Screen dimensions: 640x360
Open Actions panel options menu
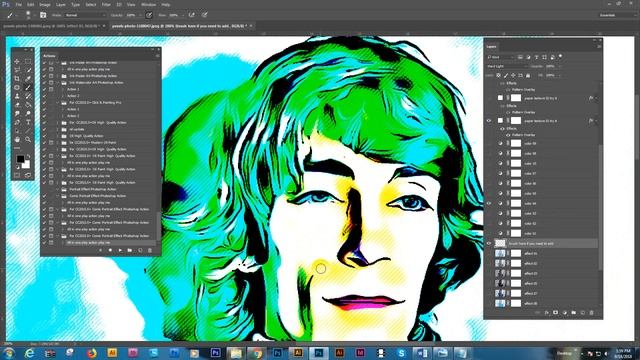(x=158, y=56)
